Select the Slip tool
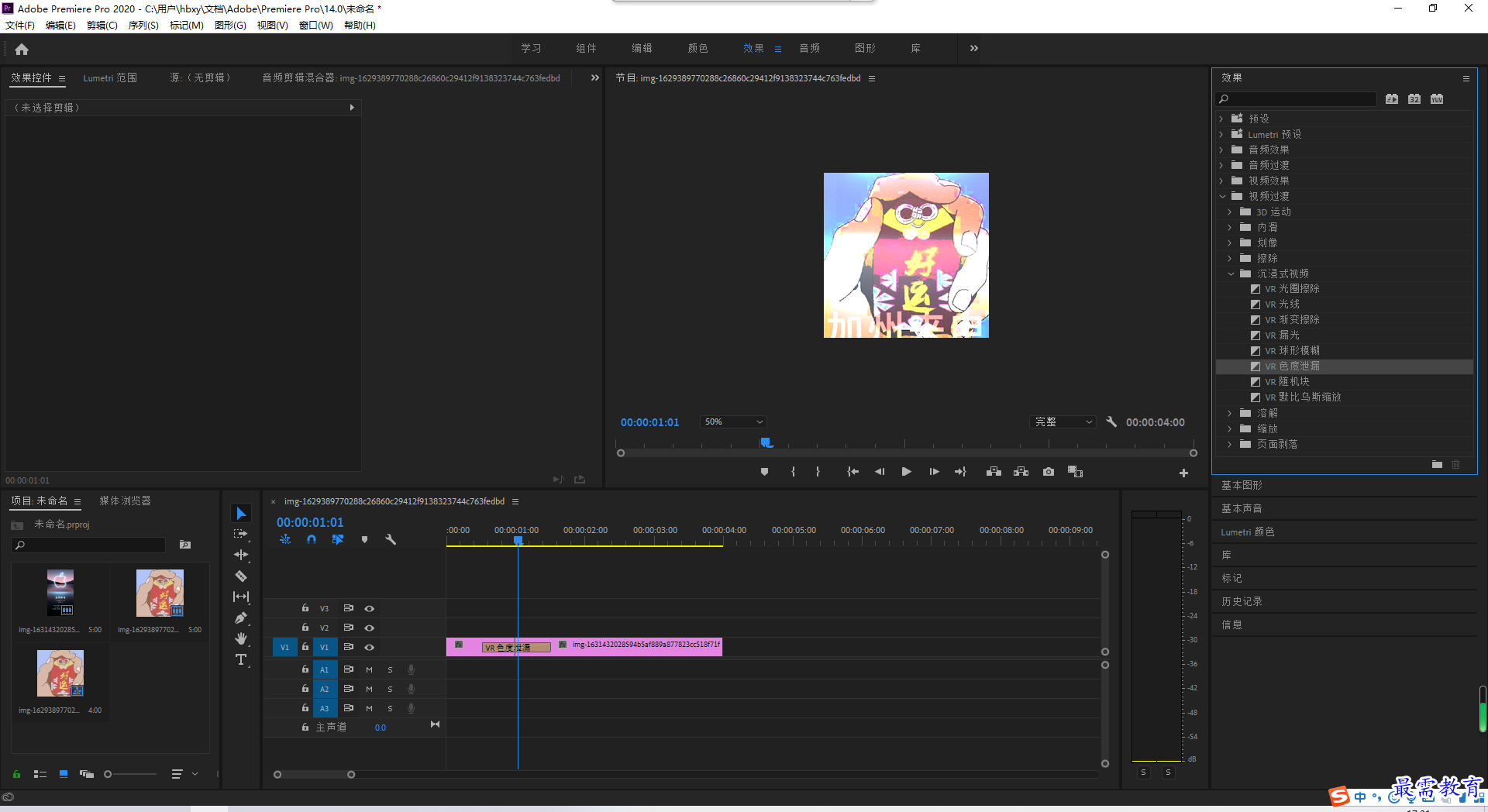This screenshot has height=812, width=1488. 241,597
